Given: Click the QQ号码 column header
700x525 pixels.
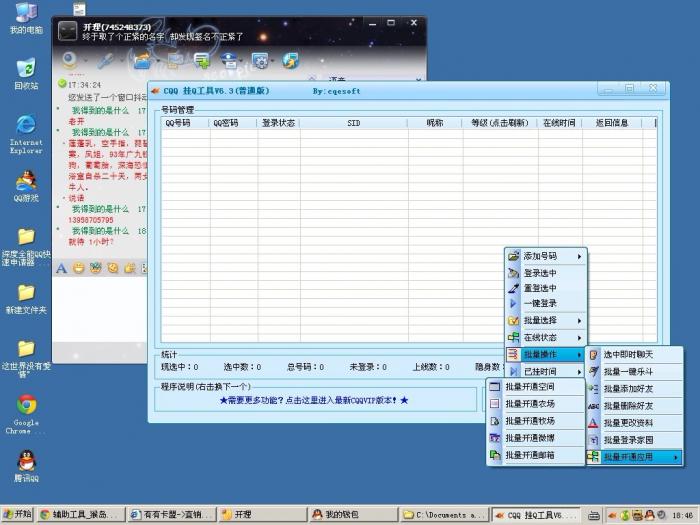Looking at the screenshot, I should point(185,123).
